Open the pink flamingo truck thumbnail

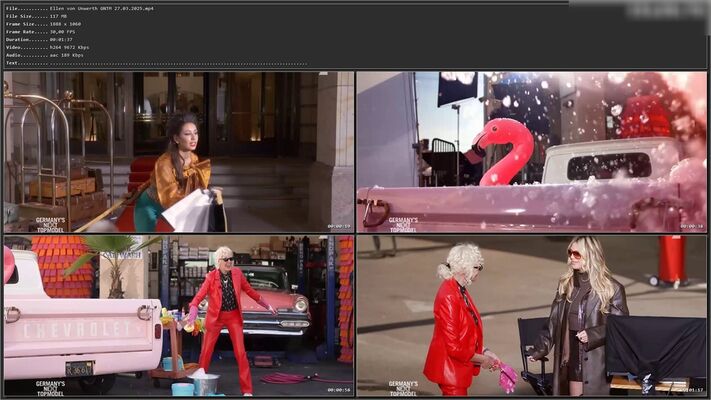[531, 152]
